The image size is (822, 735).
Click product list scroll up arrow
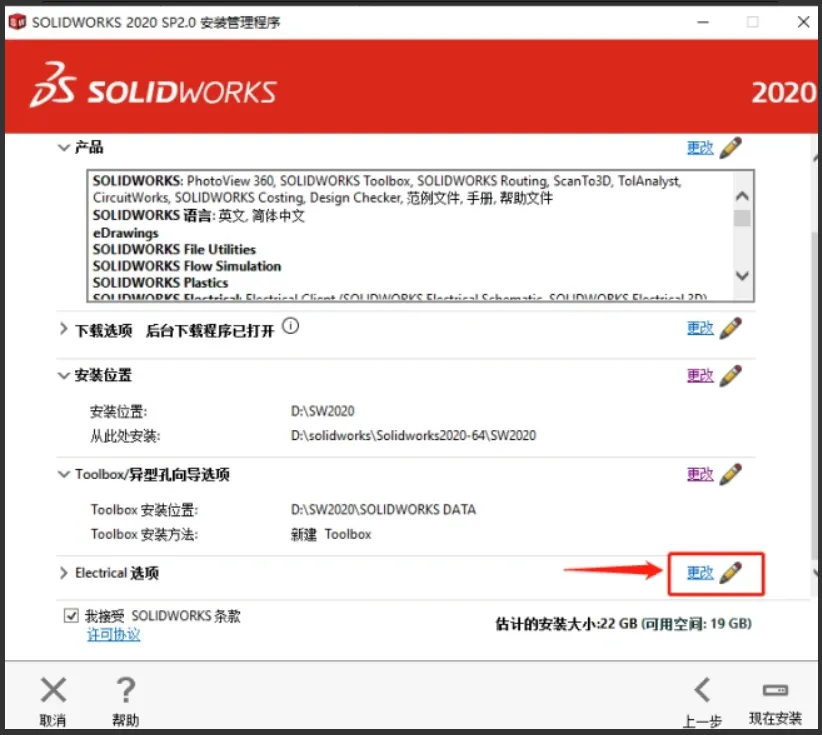[x=742, y=197]
